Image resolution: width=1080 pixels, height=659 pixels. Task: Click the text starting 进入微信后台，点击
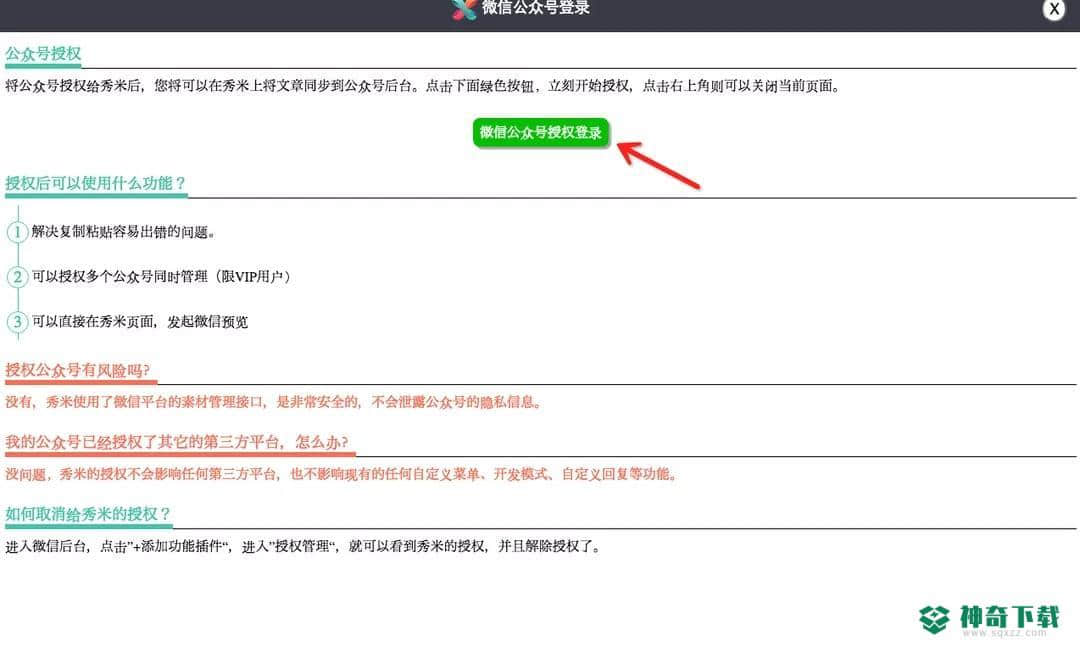coord(304,547)
